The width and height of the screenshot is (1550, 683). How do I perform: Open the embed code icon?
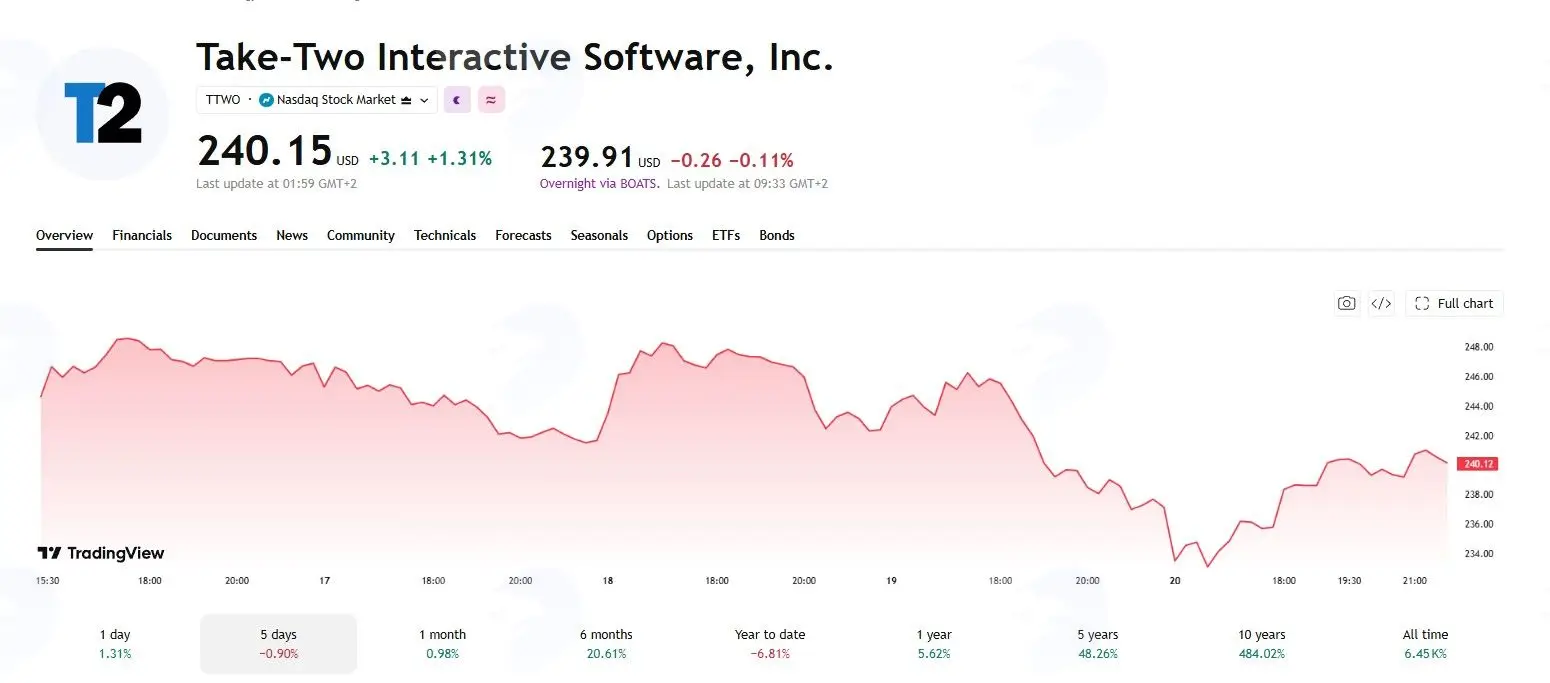1381,304
